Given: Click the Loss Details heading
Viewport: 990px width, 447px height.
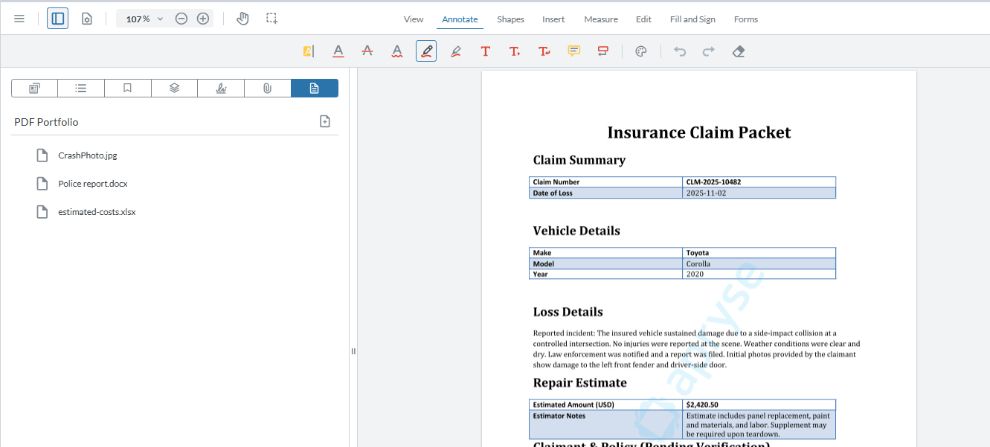Looking at the screenshot, I should tap(568, 312).
